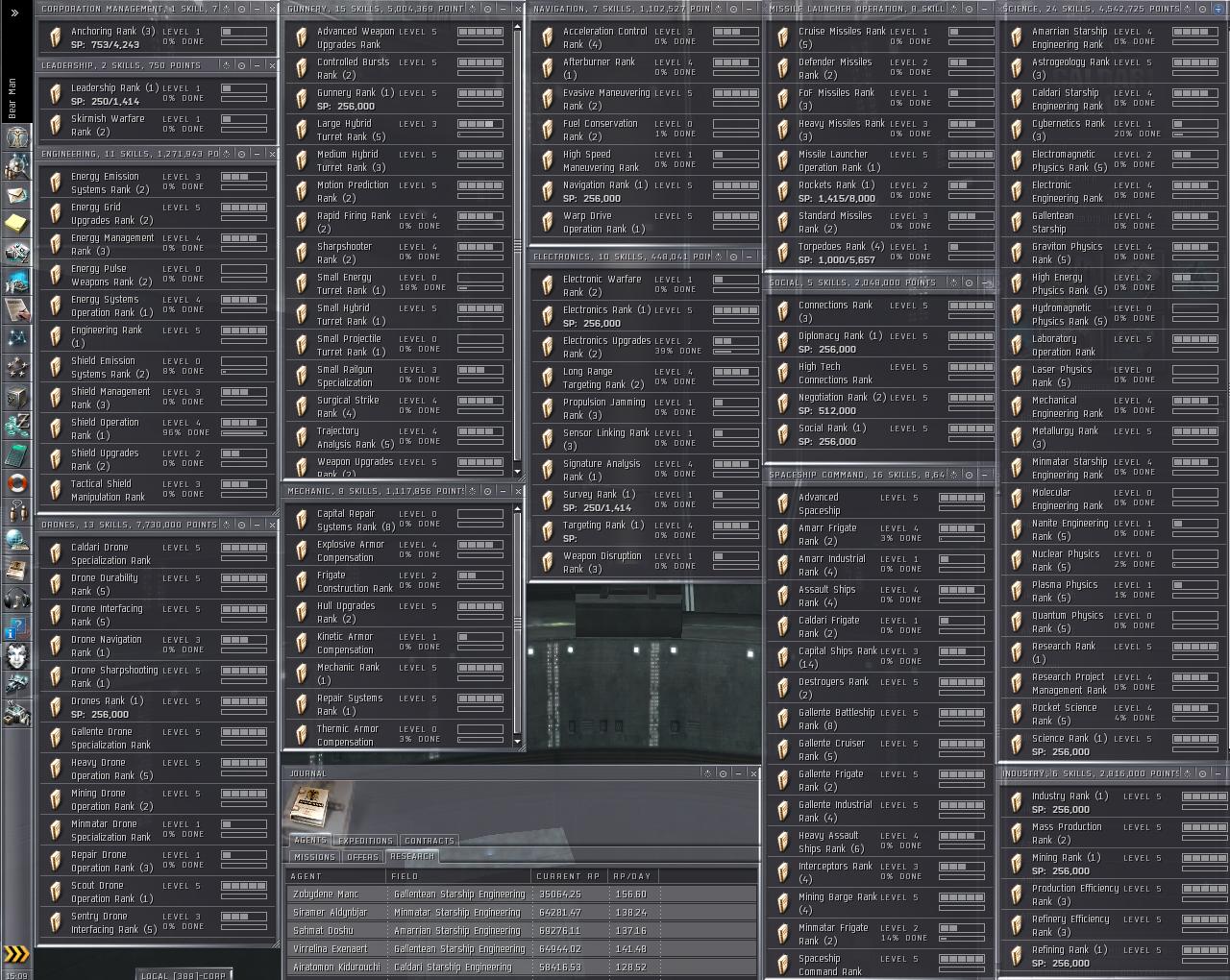Sort by Current RP column header
Screen dimensions: 1230x980
click(x=569, y=876)
